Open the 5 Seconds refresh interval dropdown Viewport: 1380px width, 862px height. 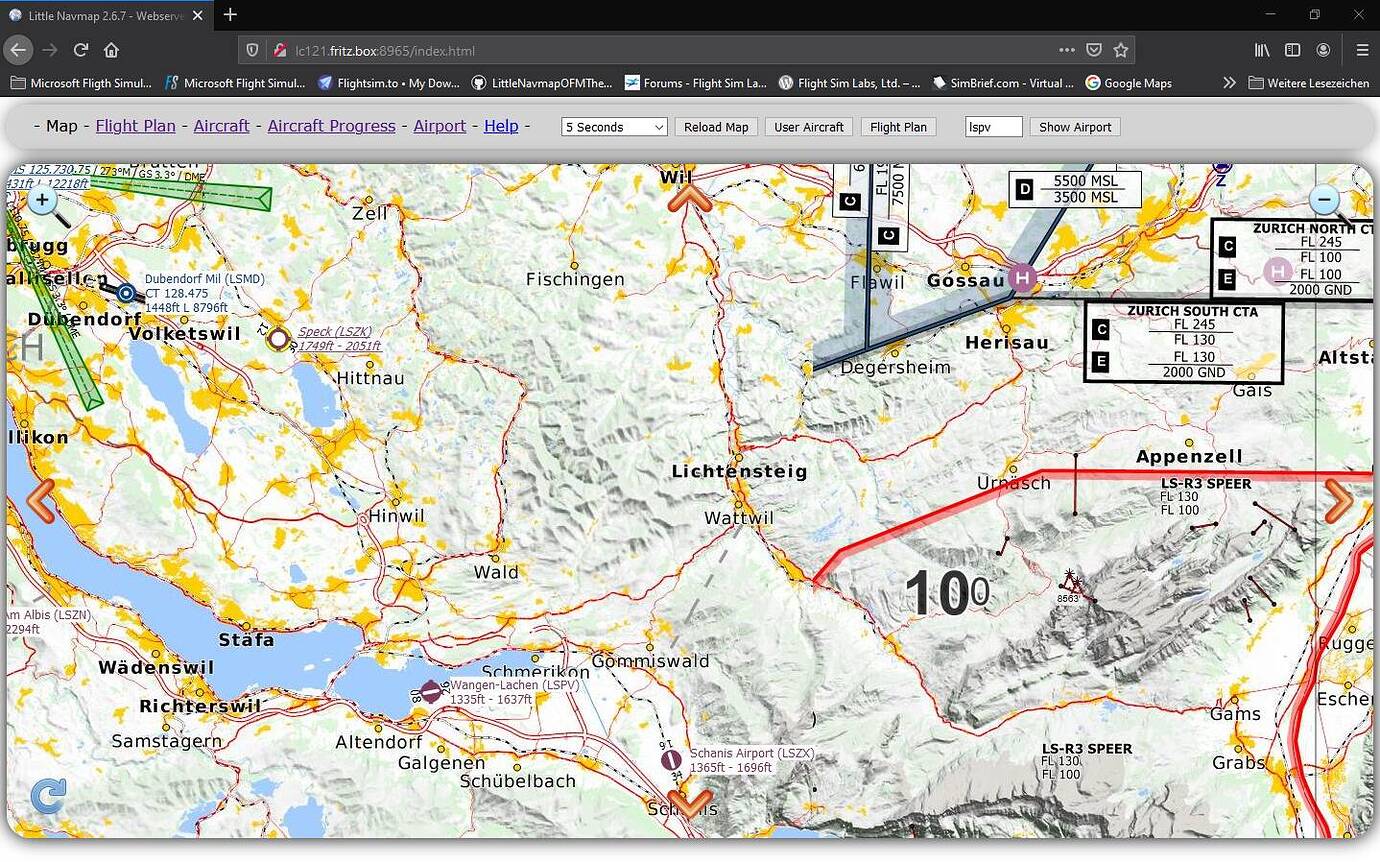pos(613,127)
